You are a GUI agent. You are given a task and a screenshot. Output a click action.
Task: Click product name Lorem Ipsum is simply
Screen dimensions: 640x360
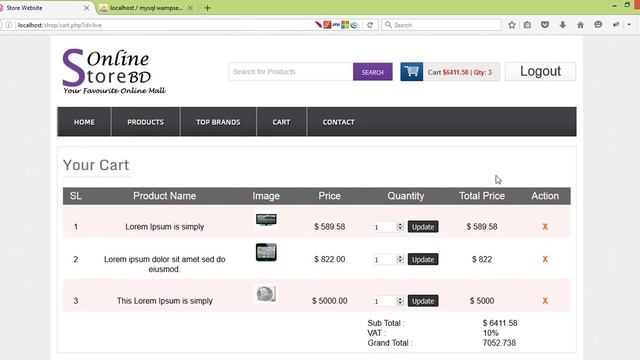click(164, 227)
